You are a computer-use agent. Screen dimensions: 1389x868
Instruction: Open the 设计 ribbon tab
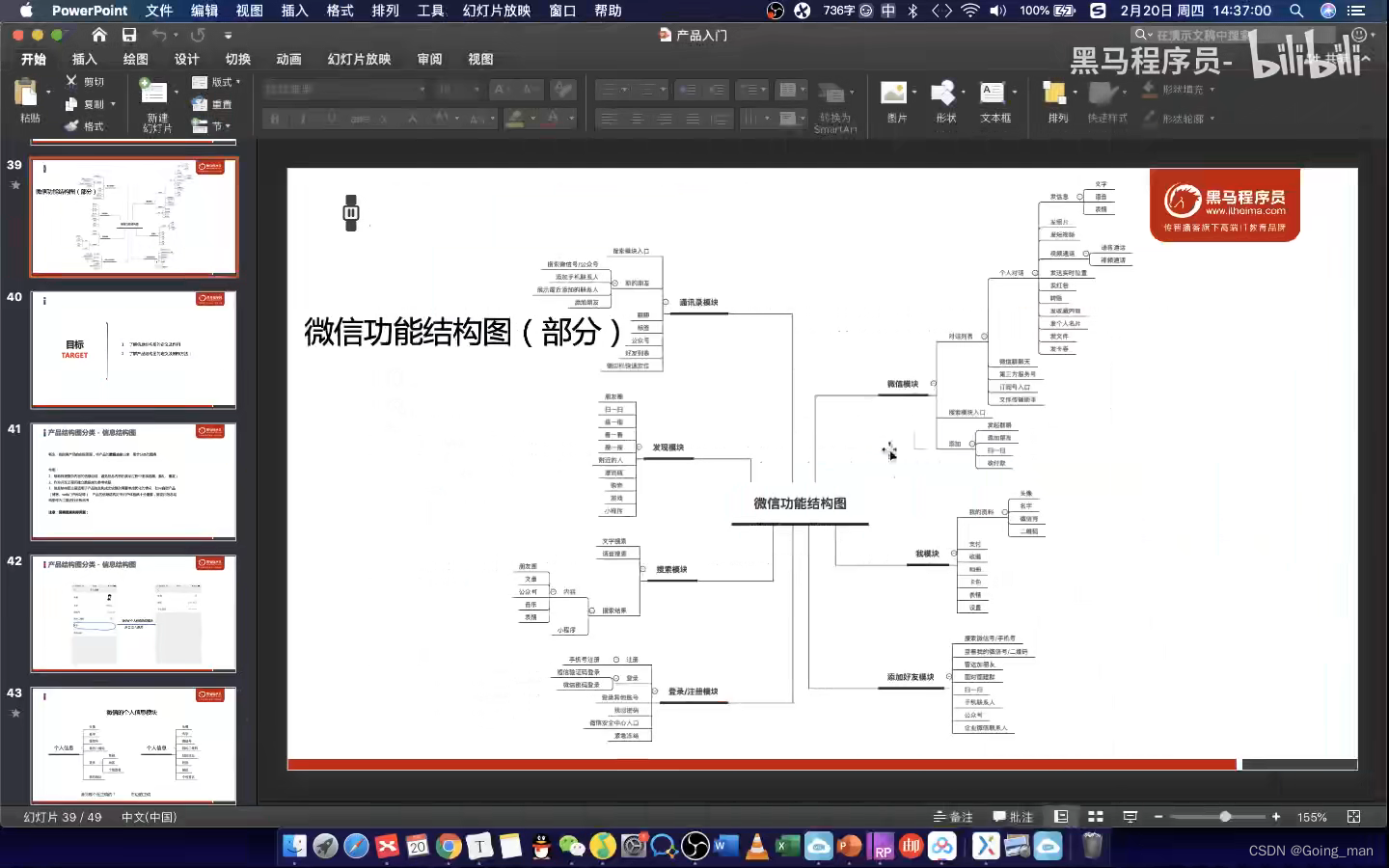pyautogui.click(x=187, y=59)
